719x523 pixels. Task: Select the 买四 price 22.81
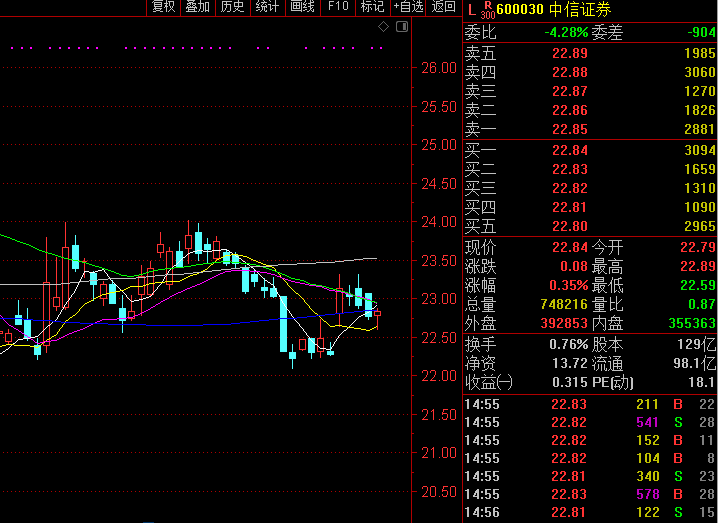570,208
